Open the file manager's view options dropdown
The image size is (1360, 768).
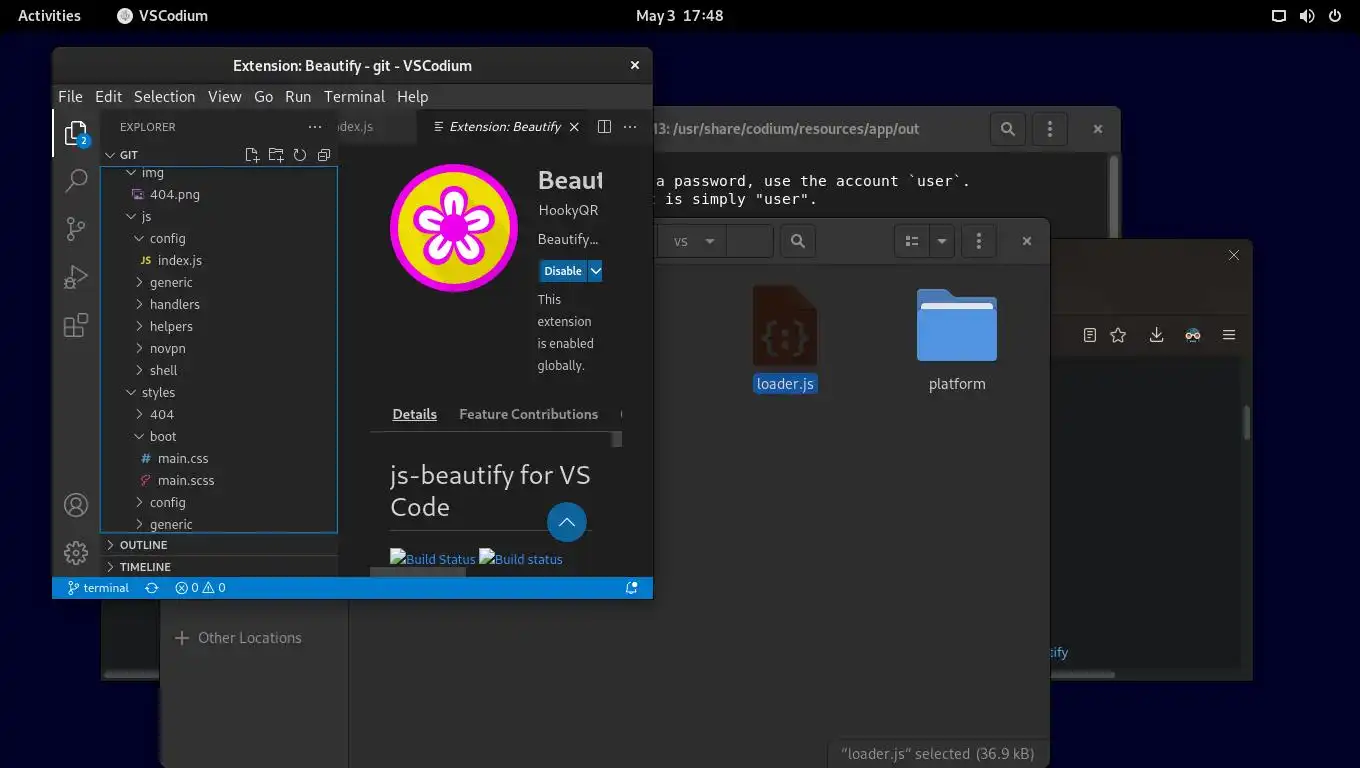[x=942, y=241]
